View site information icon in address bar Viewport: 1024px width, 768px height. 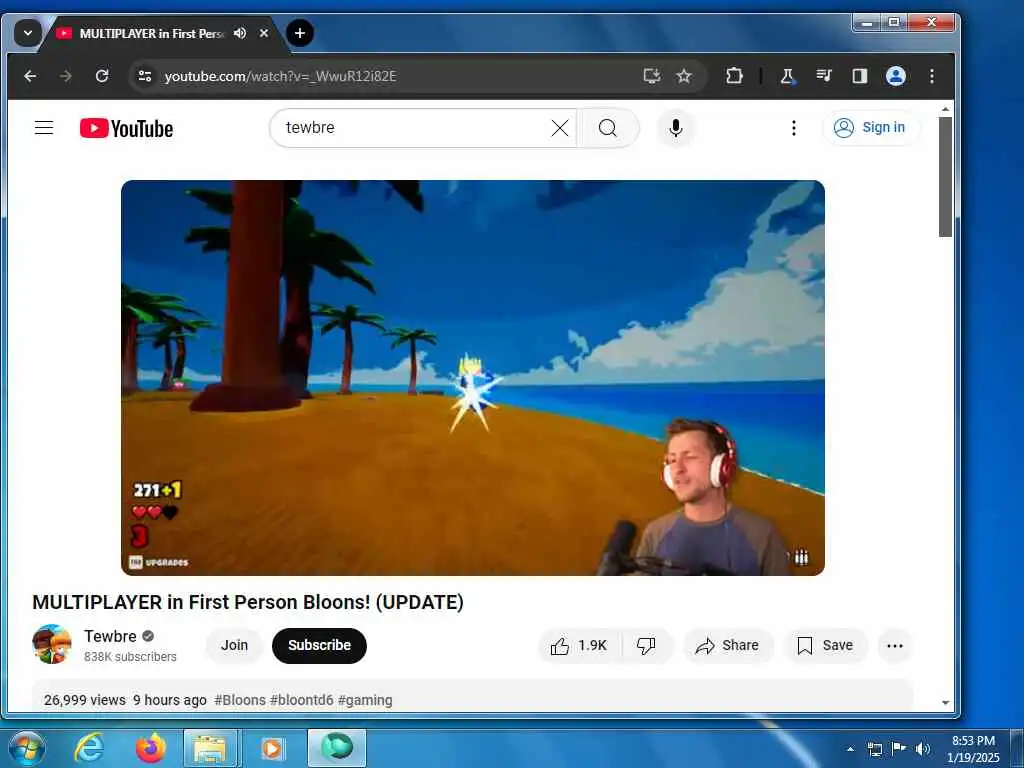coord(145,76)
